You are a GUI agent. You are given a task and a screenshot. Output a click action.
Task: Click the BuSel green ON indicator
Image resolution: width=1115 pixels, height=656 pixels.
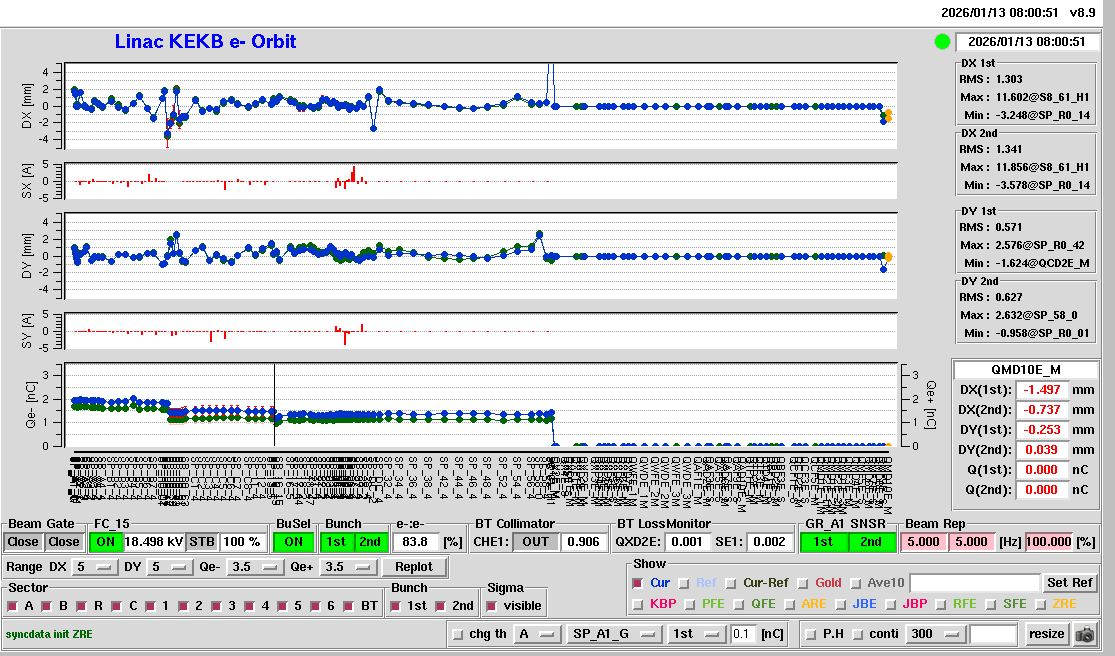pyautogui.click(x=293, y=541)
